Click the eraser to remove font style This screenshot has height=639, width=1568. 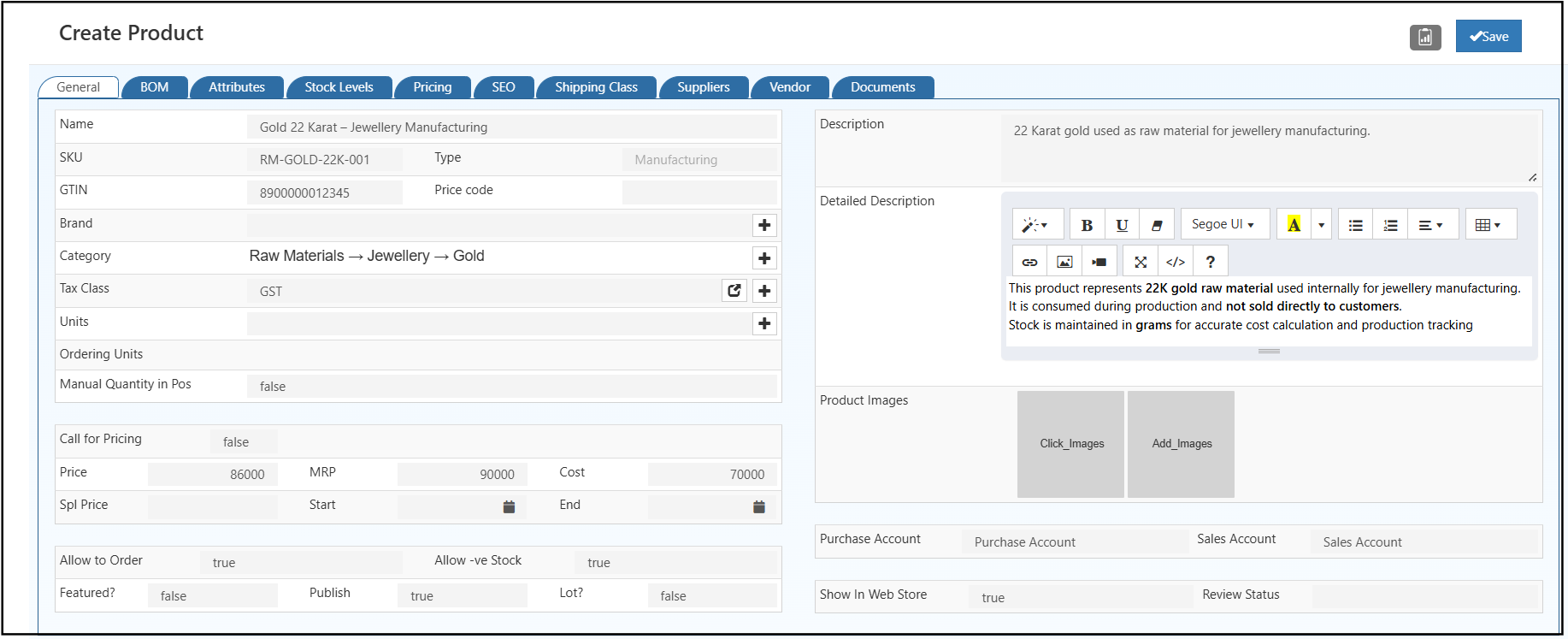[1157, 225]
